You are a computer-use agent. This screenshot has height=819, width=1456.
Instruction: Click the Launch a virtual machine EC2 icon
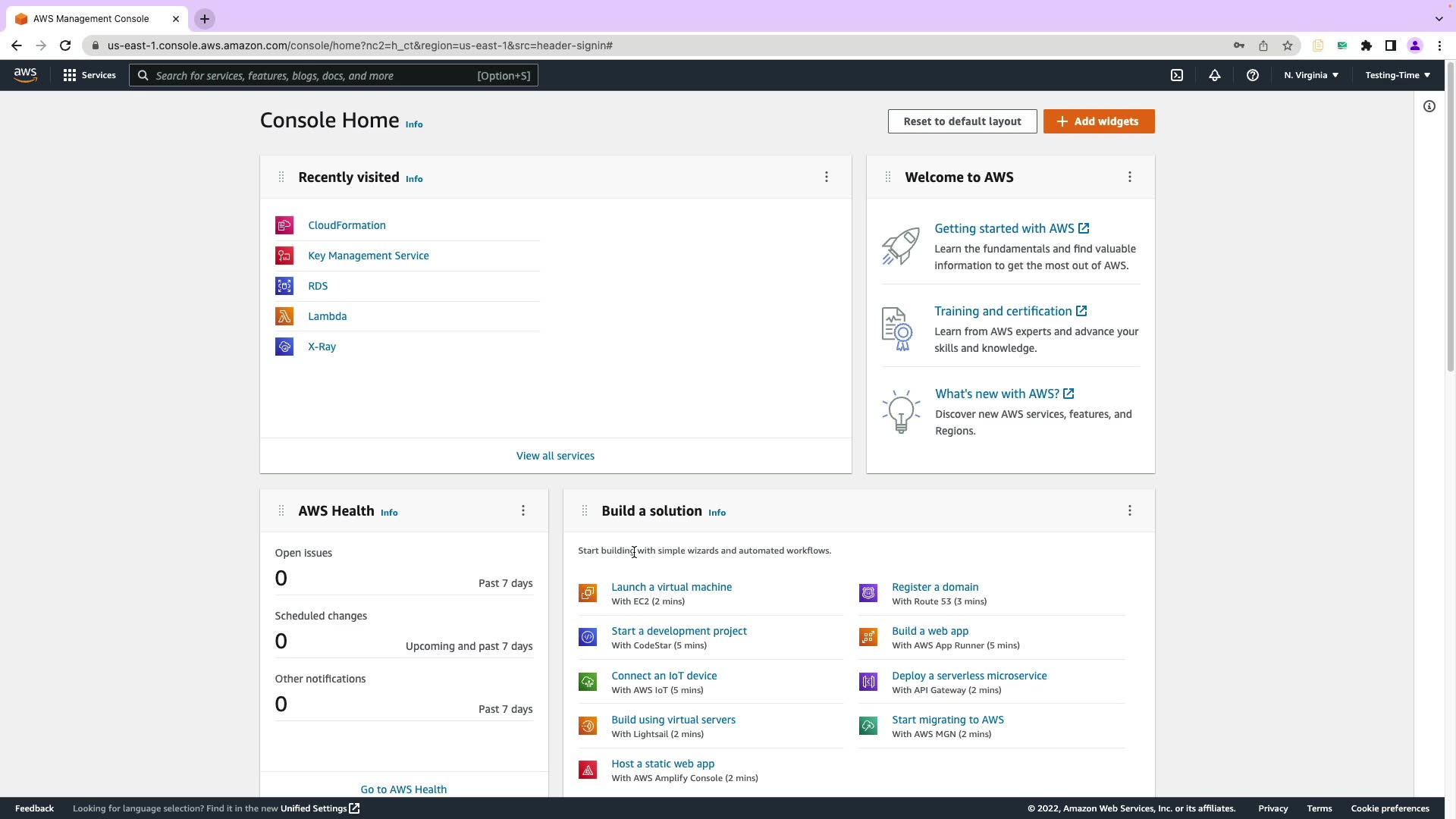click(x=588, y=593)
